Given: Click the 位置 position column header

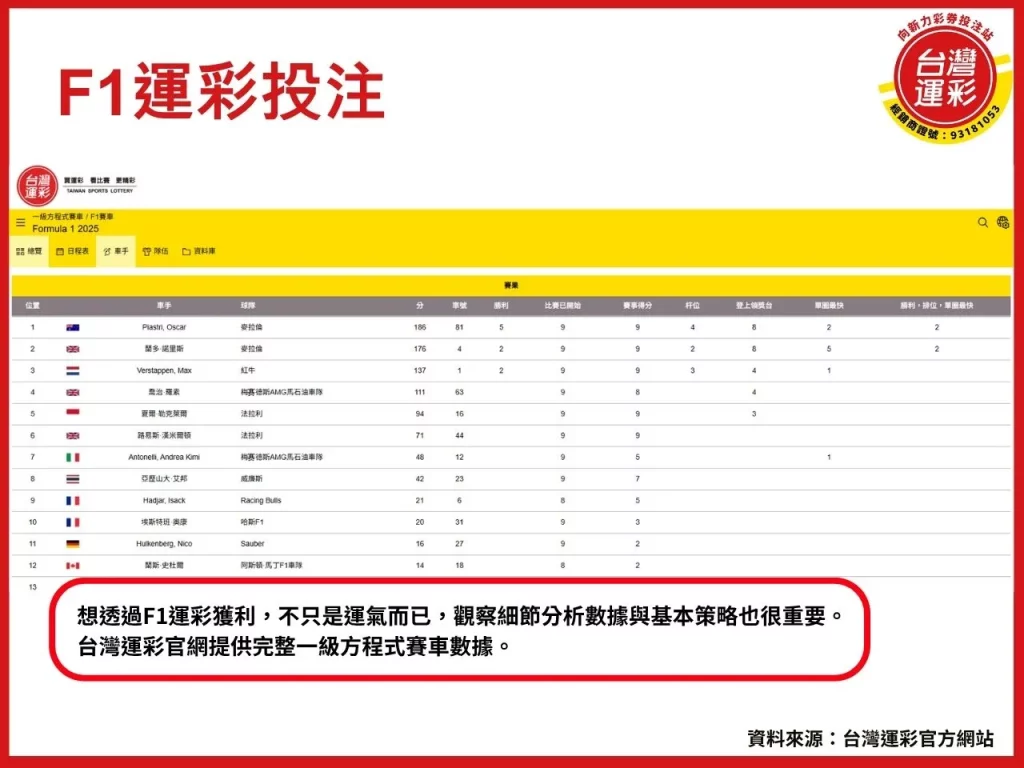Looking at the screenshot, I should pos(32,306).
